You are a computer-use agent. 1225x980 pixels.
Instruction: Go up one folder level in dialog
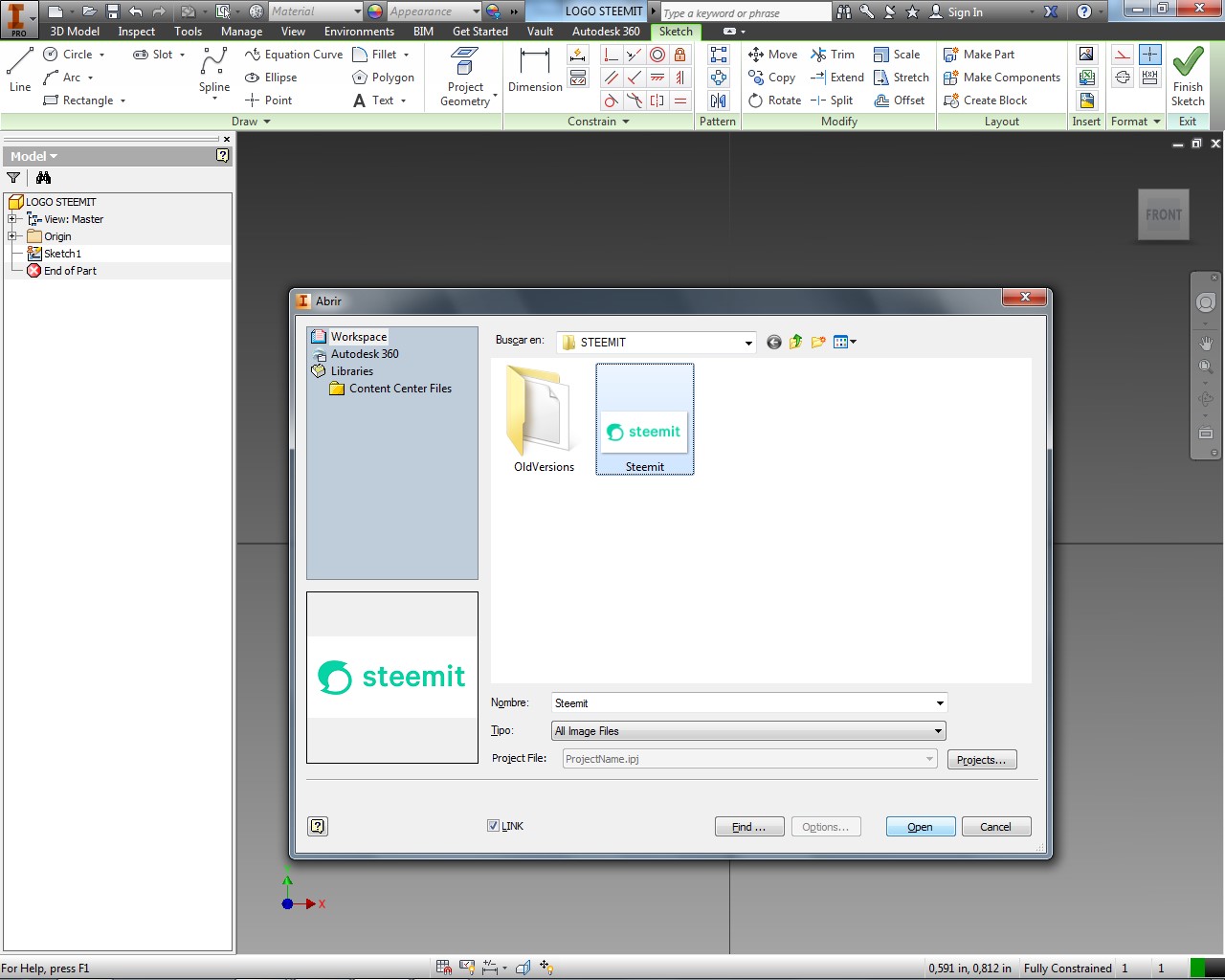[795, 342]
